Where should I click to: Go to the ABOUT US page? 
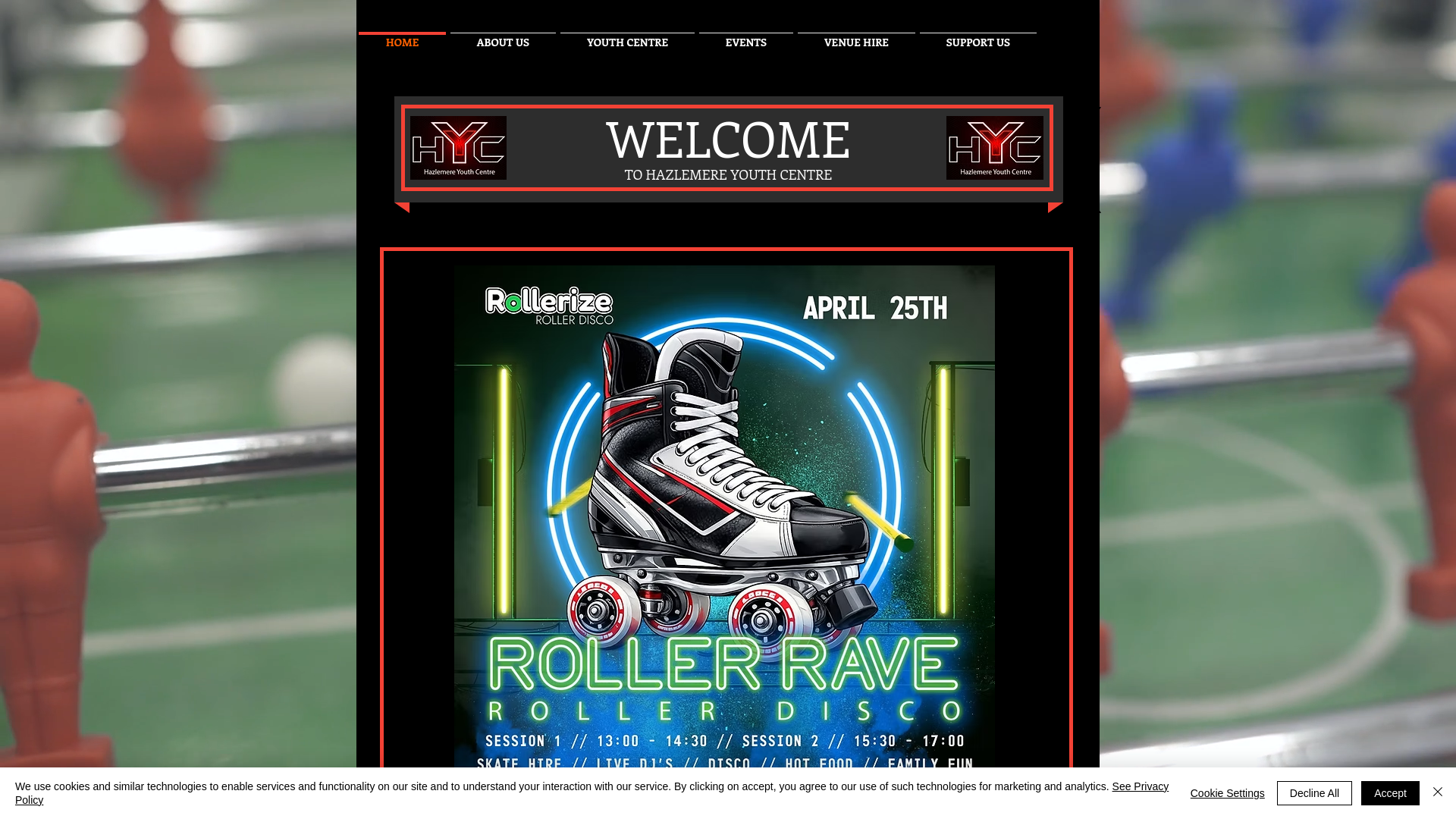(x=503, y=42)
